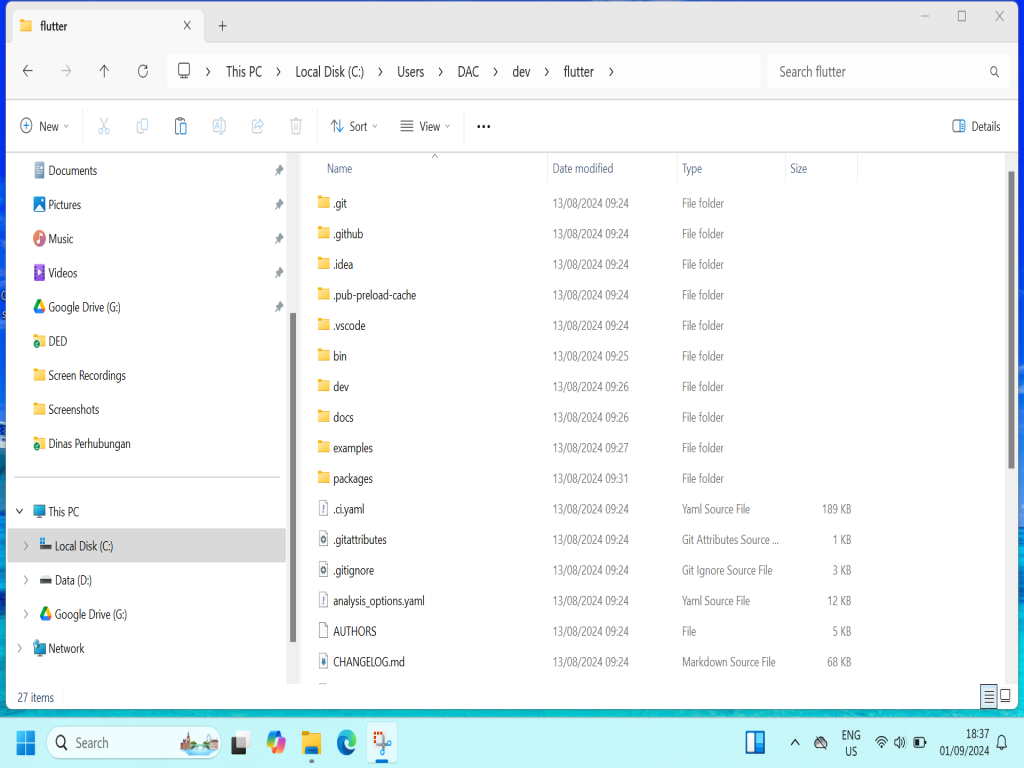Click the Refresh icon in navigation bar
The width and height of the screenshot is (1024, 768).
click(143, 71)
